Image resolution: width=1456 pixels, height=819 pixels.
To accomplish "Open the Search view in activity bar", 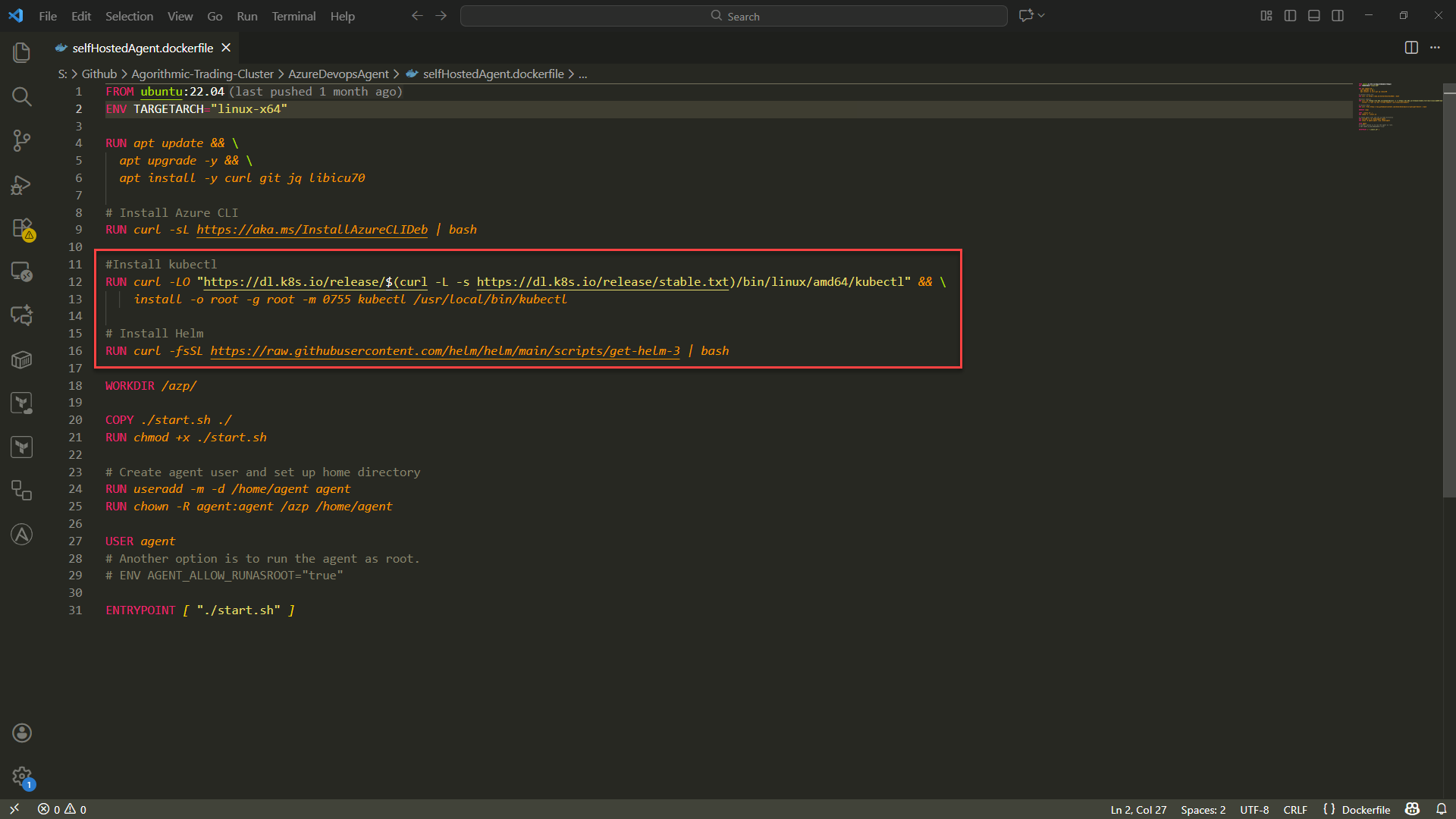I will coord(21,96).
